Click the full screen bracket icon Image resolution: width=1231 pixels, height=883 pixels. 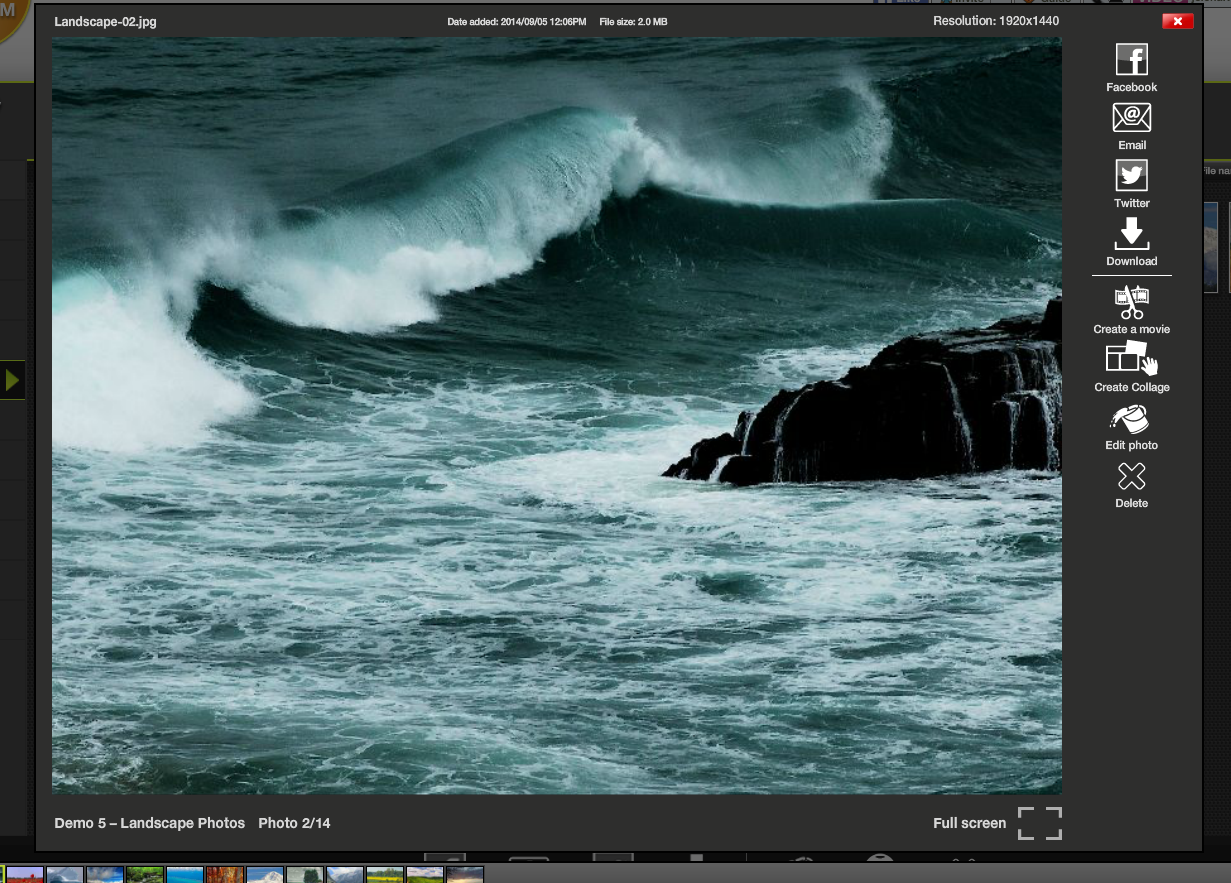tap(1039, 823)
